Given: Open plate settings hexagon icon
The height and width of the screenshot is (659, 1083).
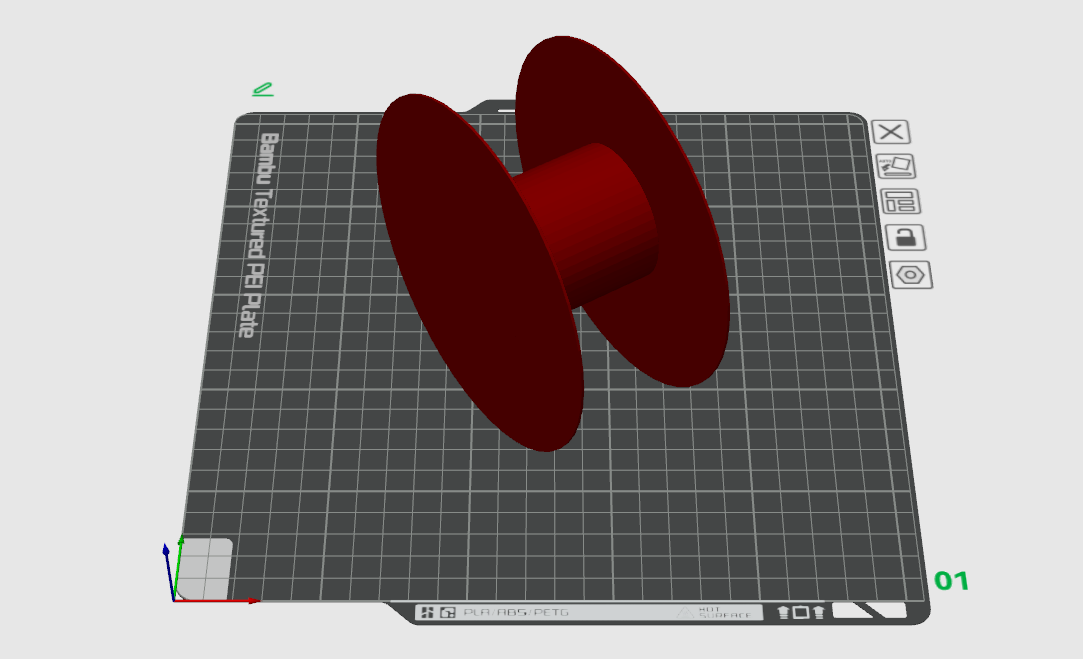Looking at the screenshot, I should (910, 275).
